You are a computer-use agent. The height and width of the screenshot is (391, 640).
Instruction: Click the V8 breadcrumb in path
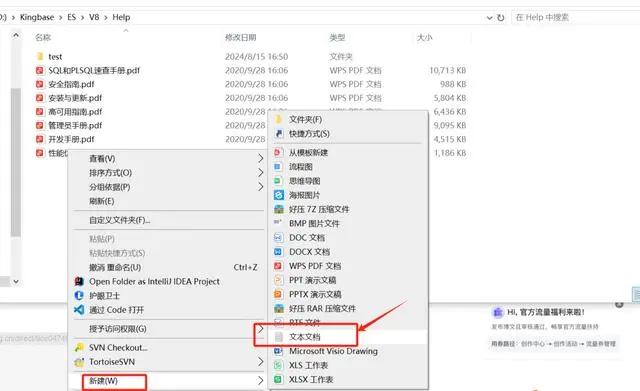pos(94,17)
